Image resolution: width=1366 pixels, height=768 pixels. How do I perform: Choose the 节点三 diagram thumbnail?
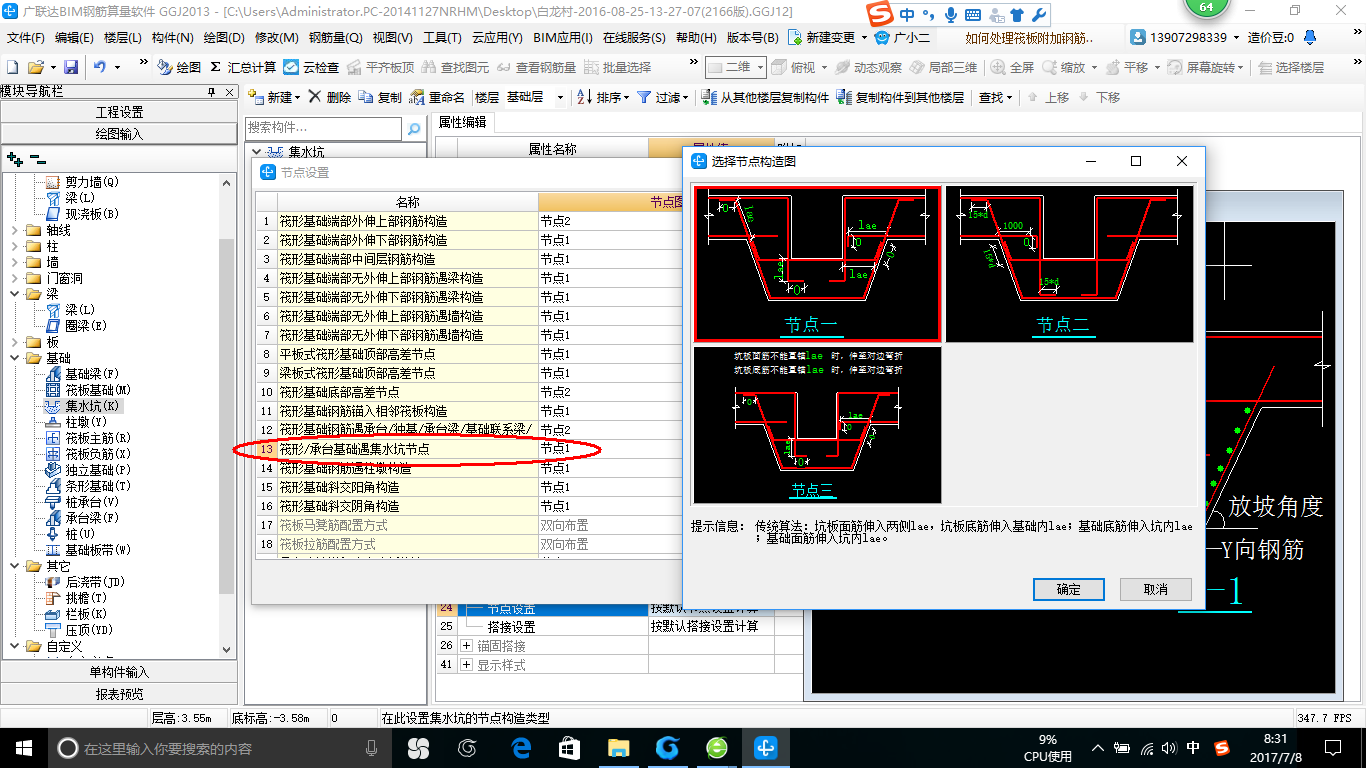tap(817, 425)
